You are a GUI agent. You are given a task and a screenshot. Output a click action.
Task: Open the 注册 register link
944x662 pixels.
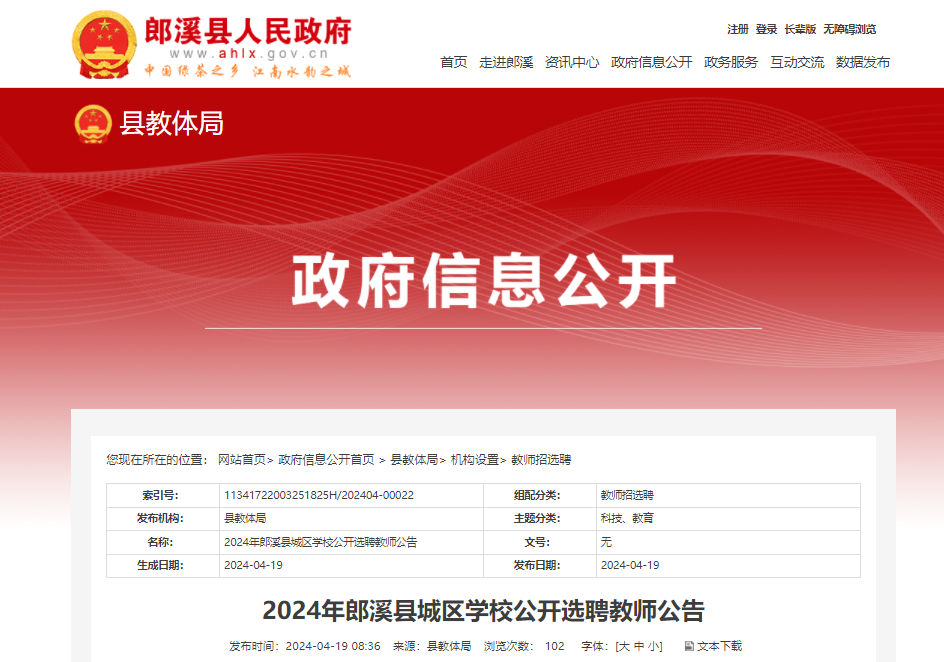[738, 29]
